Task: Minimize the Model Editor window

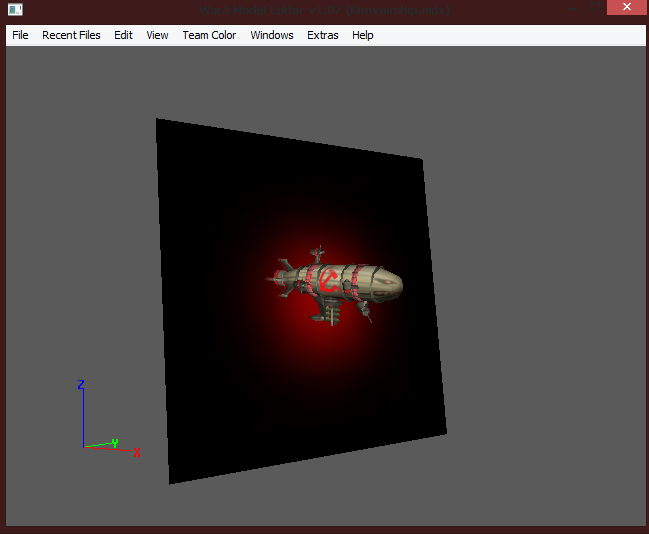Action: click(x=572, y=7)
